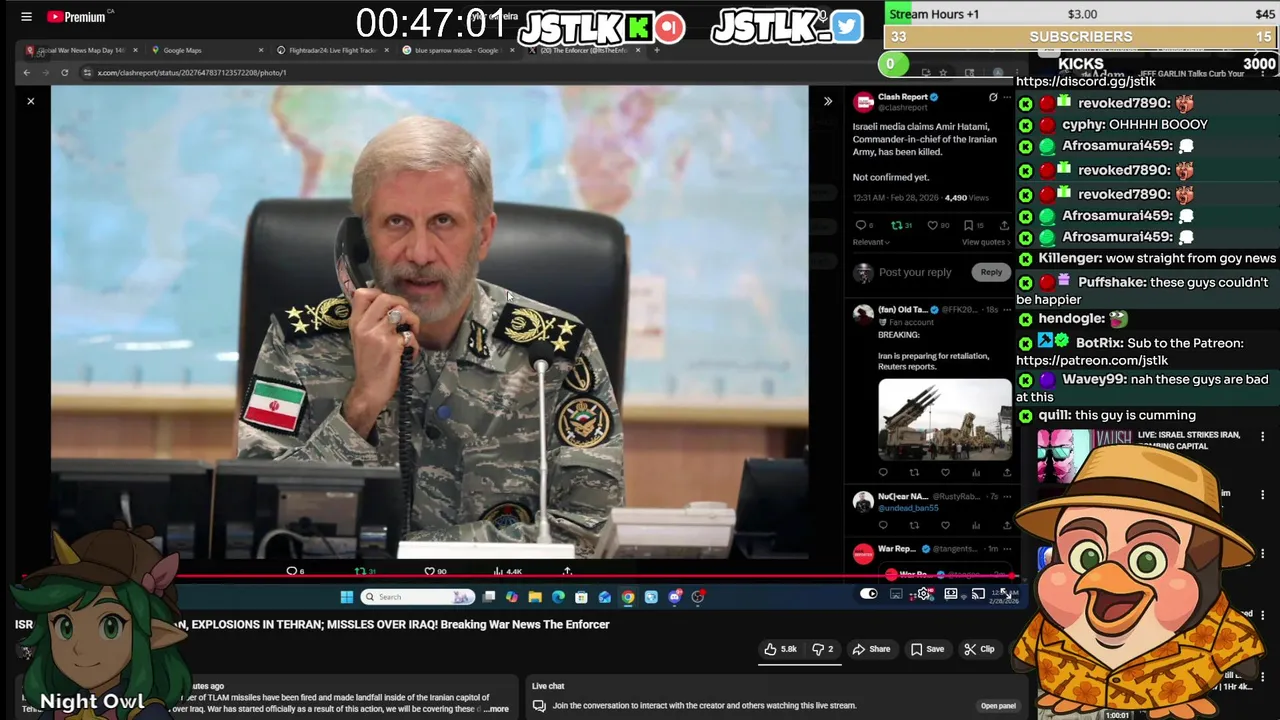
Task: Enter fullscreen on the YouTube player
Action: [1005, 594]
